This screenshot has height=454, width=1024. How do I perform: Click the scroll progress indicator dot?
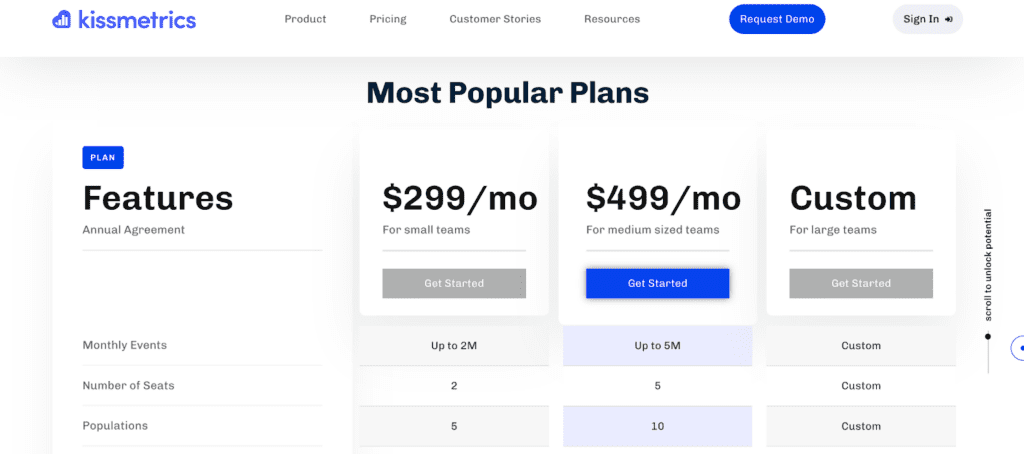[x=988, y=336]
